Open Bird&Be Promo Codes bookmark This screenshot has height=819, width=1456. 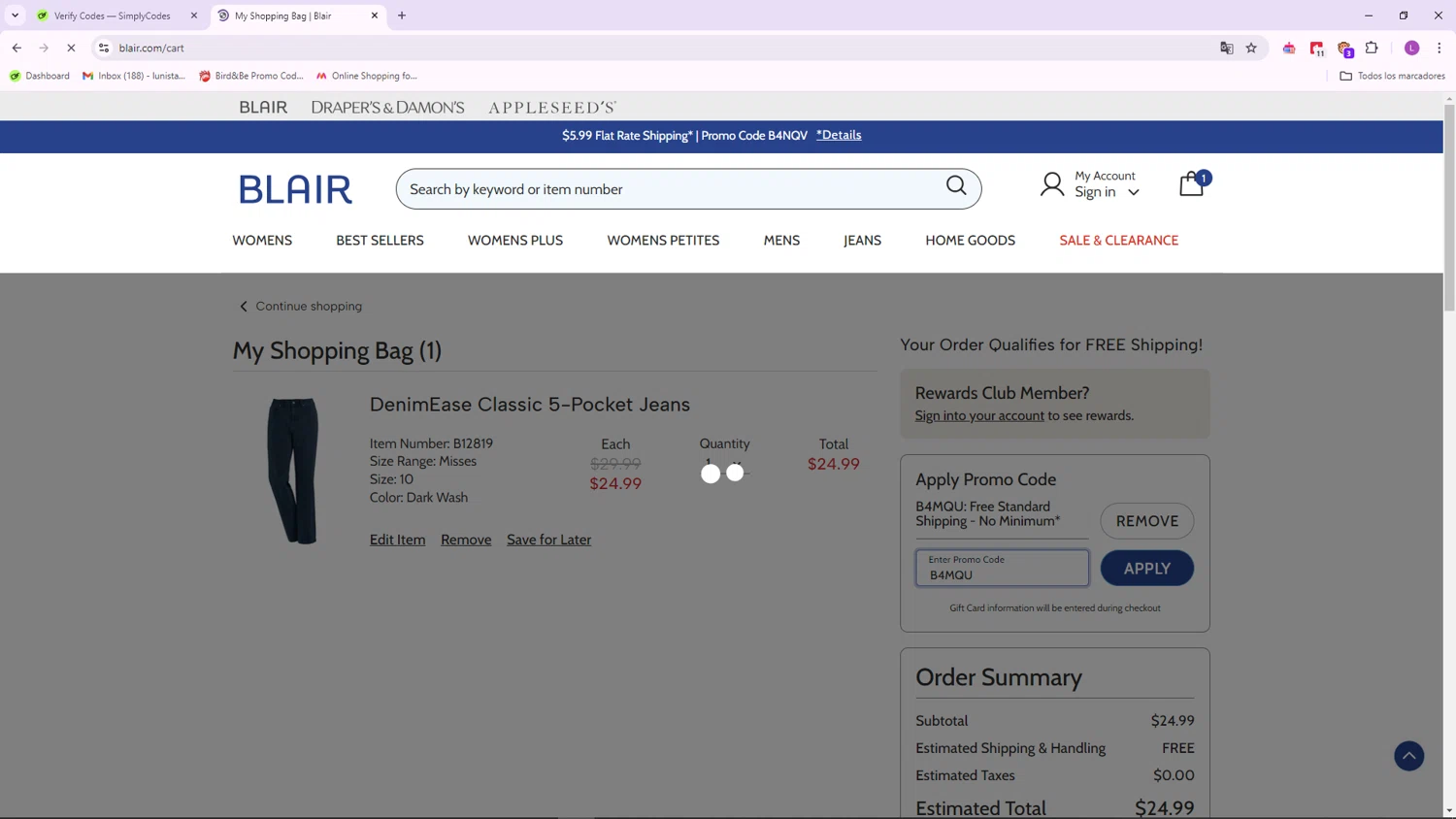tap(251, 76)
